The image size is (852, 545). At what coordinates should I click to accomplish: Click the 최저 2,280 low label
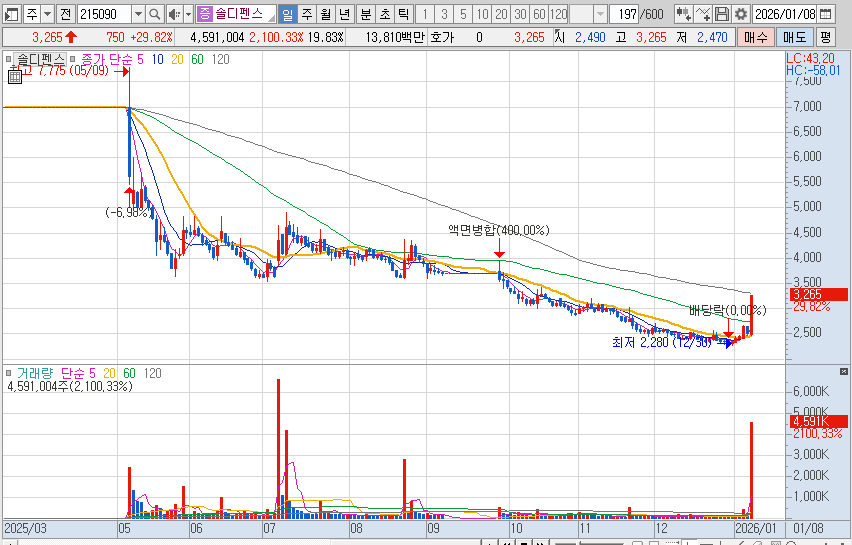(x=661, y=342)
